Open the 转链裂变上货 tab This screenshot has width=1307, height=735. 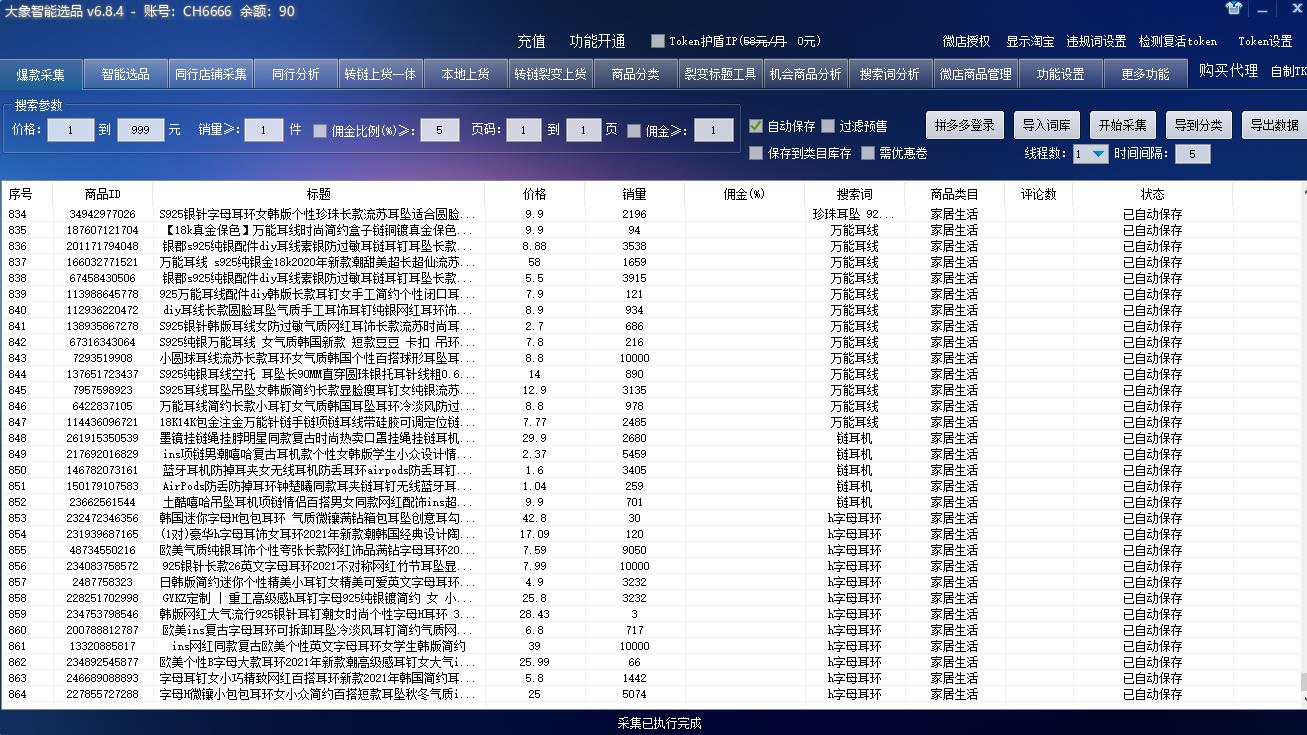(x=550, y=74)
